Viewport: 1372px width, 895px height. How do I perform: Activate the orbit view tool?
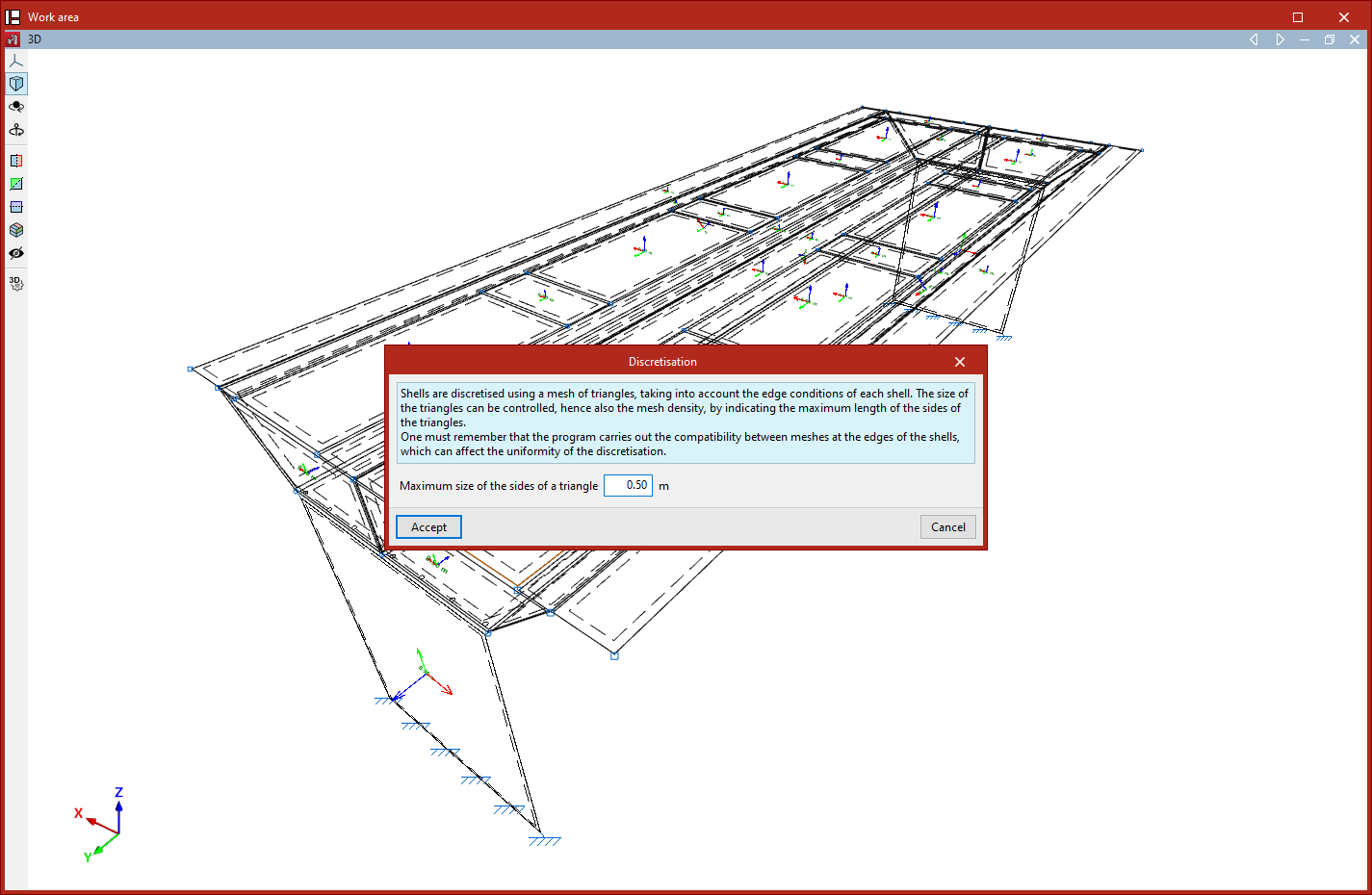click(x=16, y=107)
